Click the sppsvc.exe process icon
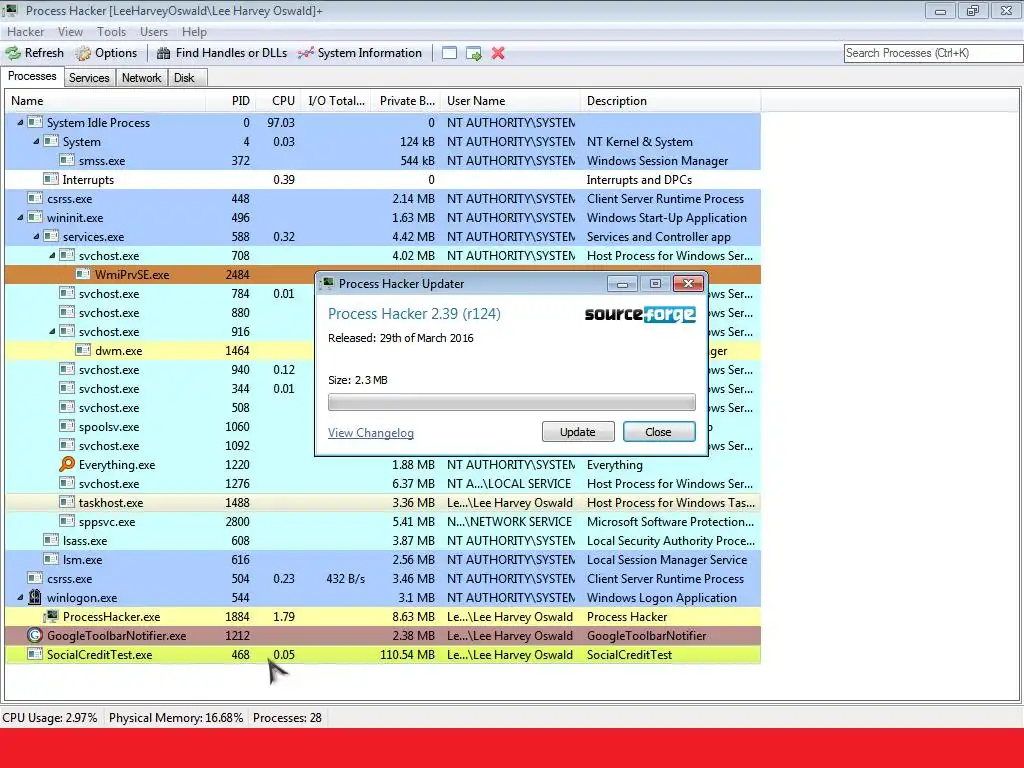This screenshot has height=768, width=1024. [x=67, y=521]
